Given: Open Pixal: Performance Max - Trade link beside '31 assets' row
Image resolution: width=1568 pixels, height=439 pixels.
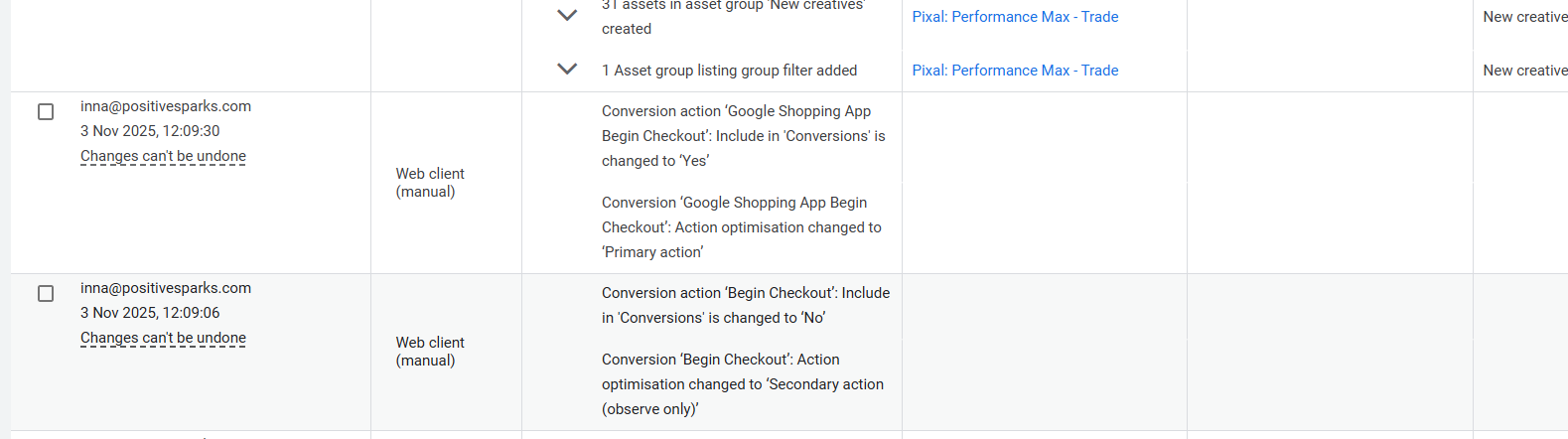Looking at the screenshot, I should click(1015, 17).
